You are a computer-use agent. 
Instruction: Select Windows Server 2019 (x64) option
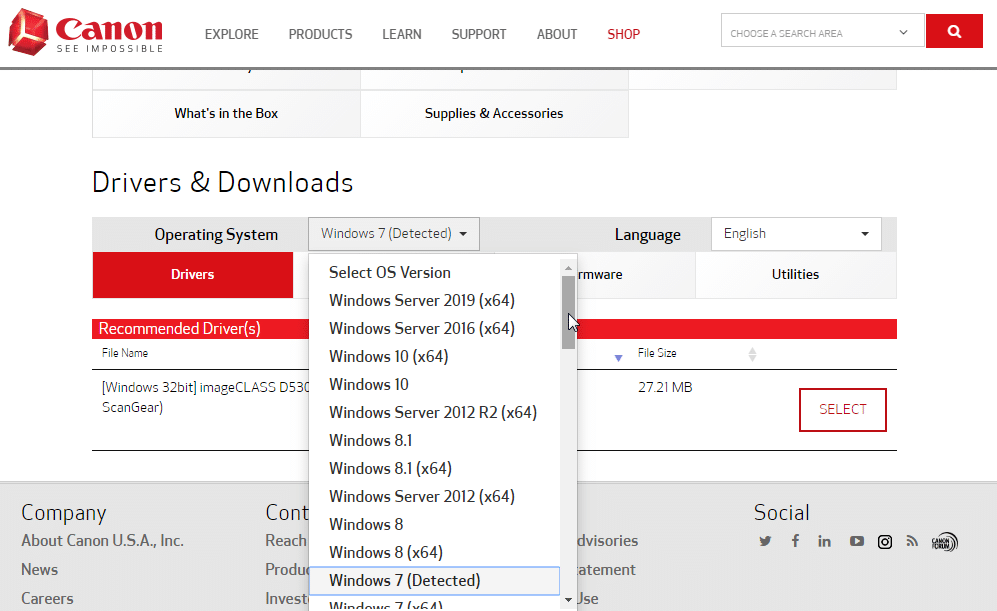(x=421, y=300)
